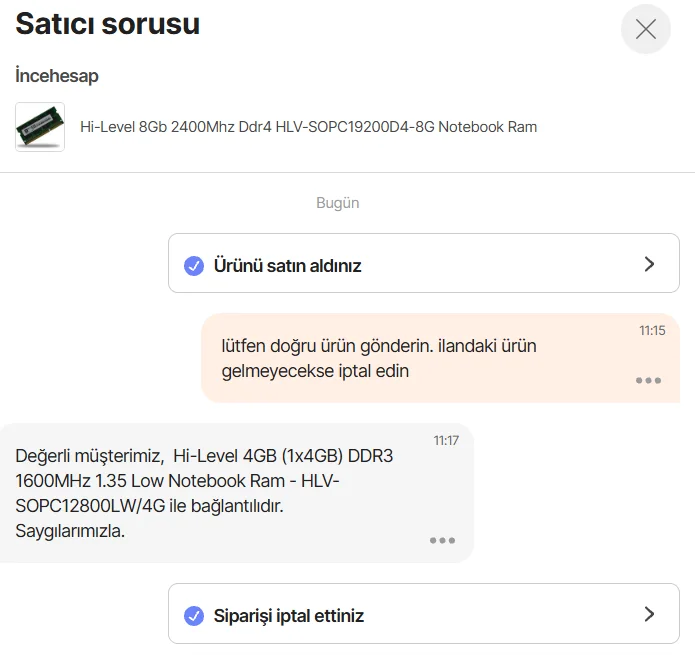Open the 'Ürünü satın aldınız' card

click(x=424, y=263)
